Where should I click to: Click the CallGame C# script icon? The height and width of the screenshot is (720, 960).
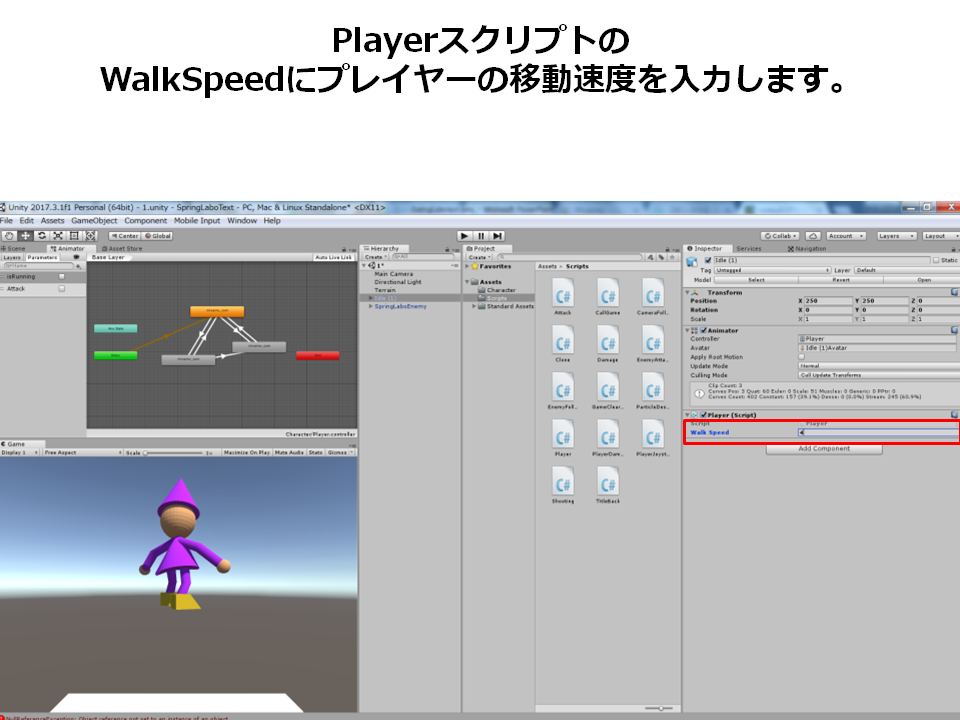tap(608, 293)
